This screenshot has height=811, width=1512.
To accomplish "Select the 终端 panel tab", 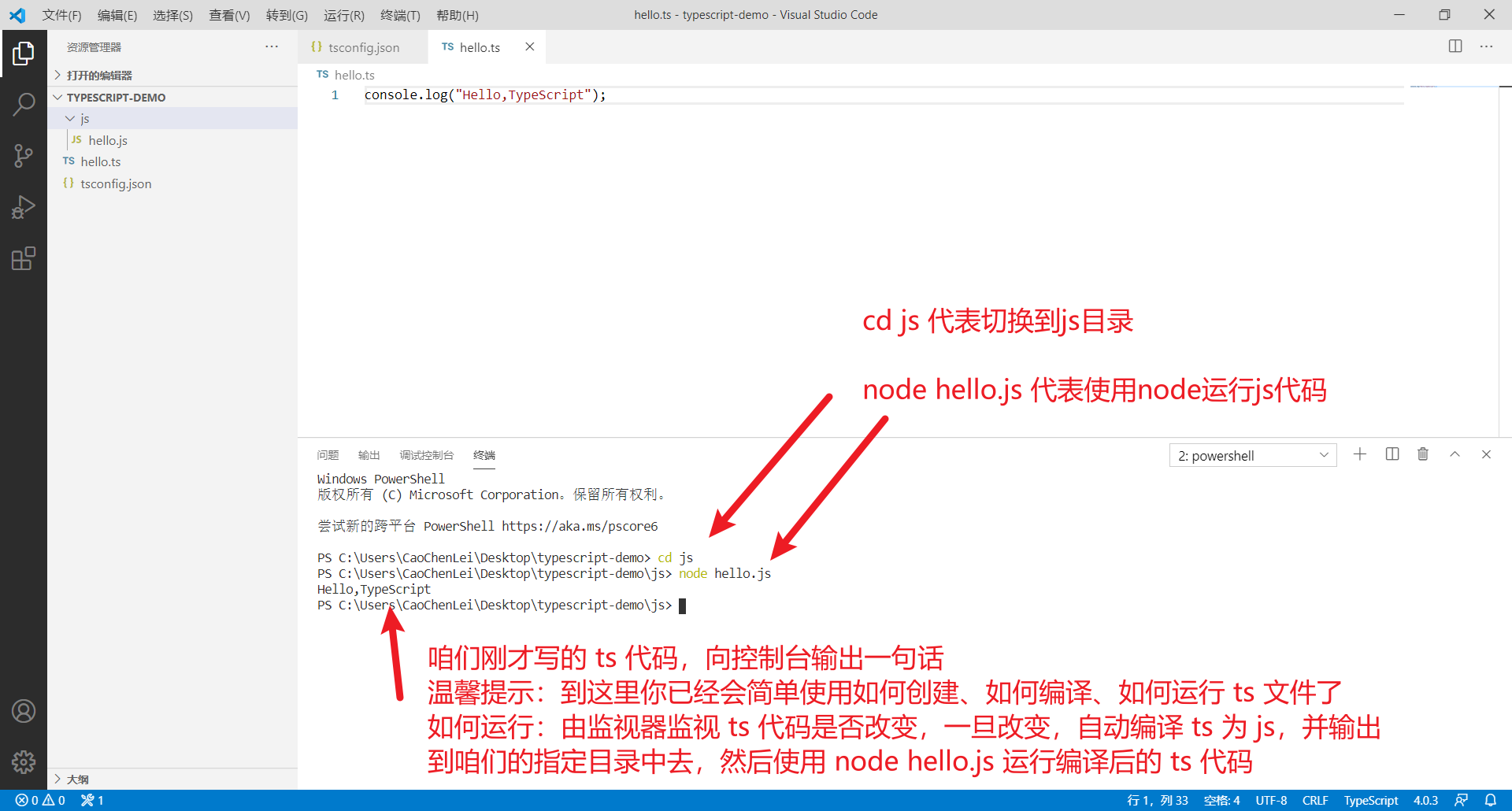I will pyautogui.click(x=484, y=455).
